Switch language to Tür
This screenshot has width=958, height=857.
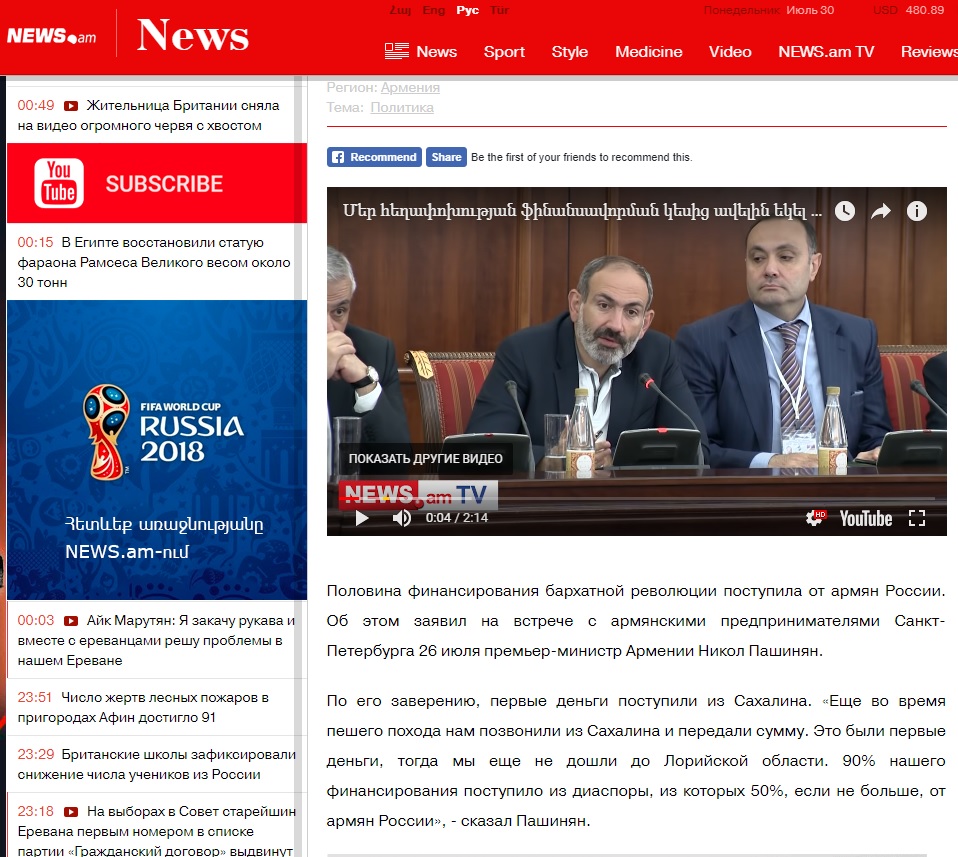pos(499,10)
